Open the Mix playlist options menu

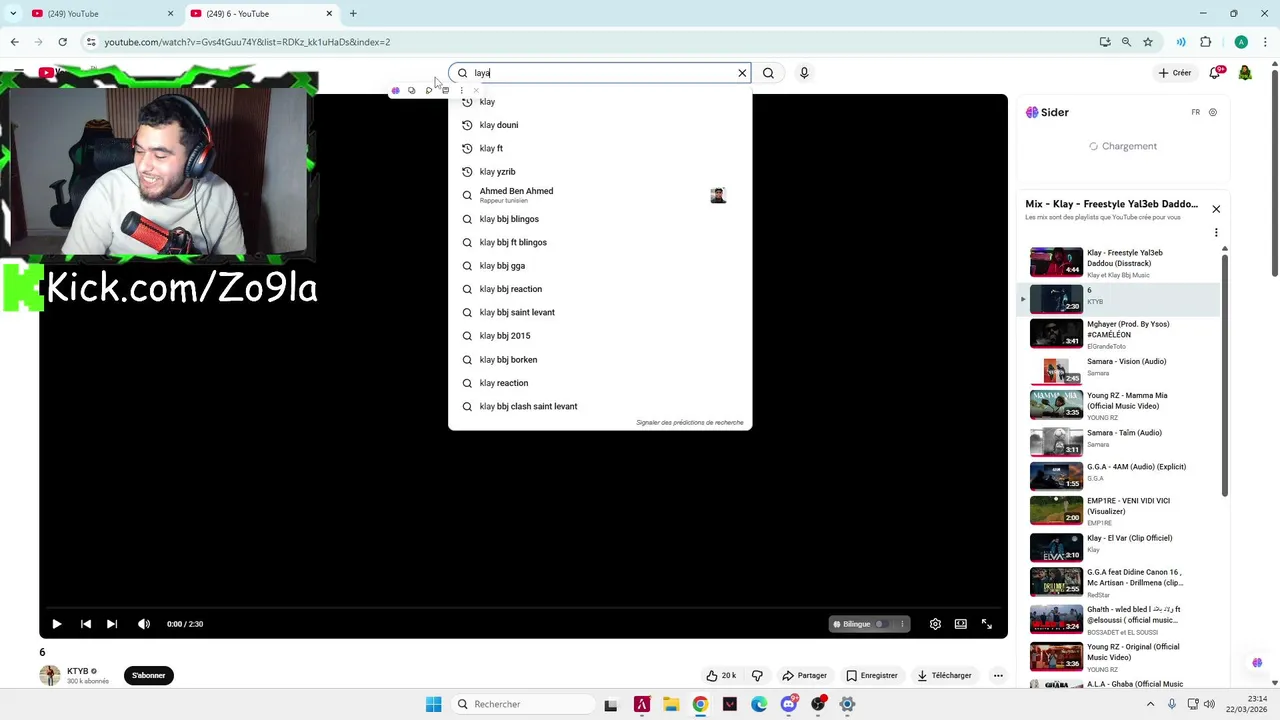click(x=1216, y=232)
